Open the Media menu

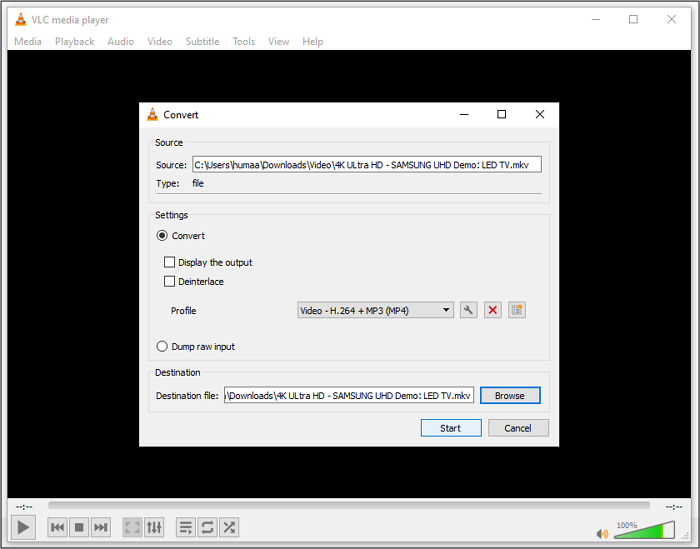coord(28,41)
